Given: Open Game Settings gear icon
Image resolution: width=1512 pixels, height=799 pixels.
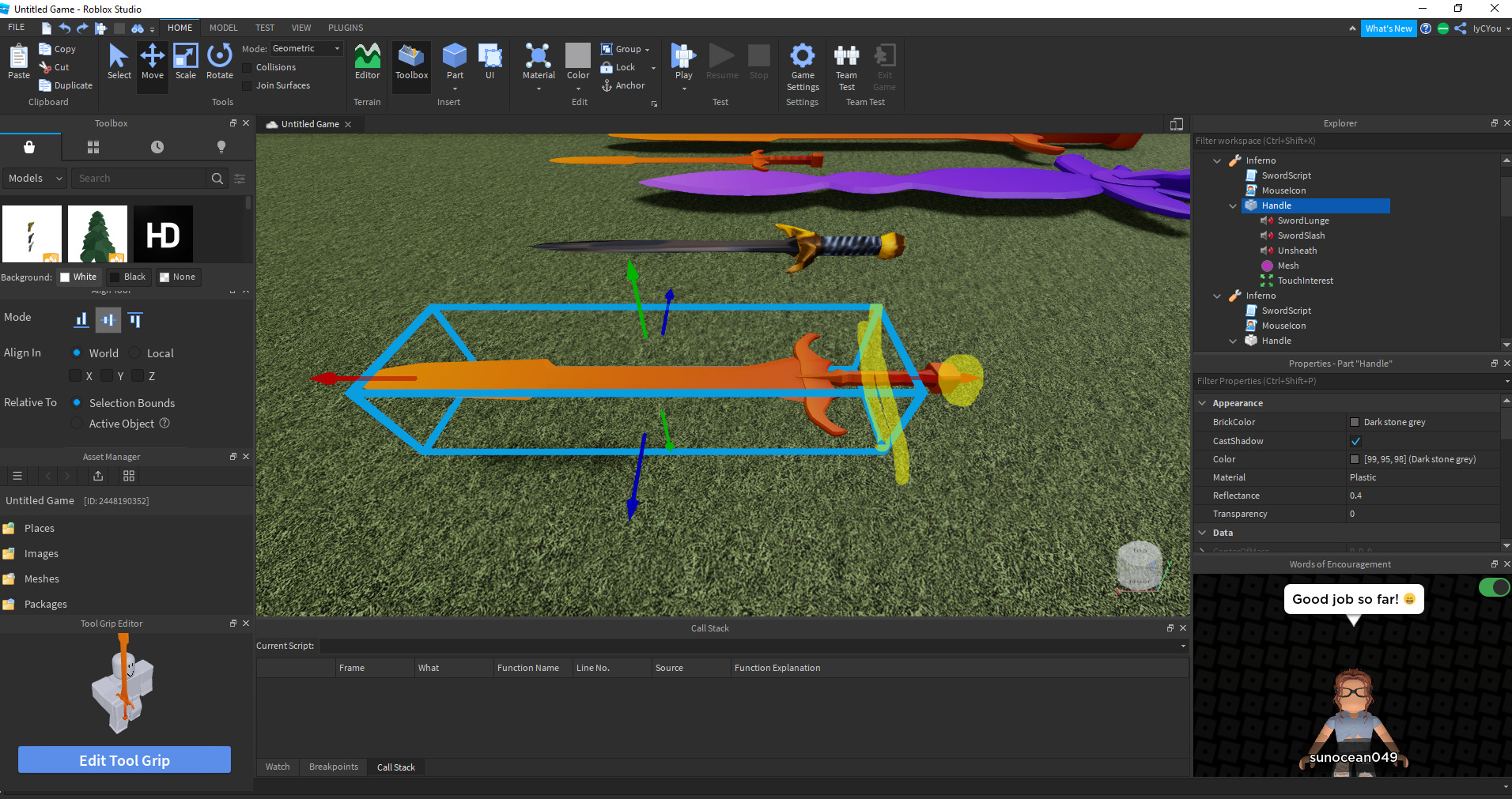Looking at the screenshot, I should [802, 57].
